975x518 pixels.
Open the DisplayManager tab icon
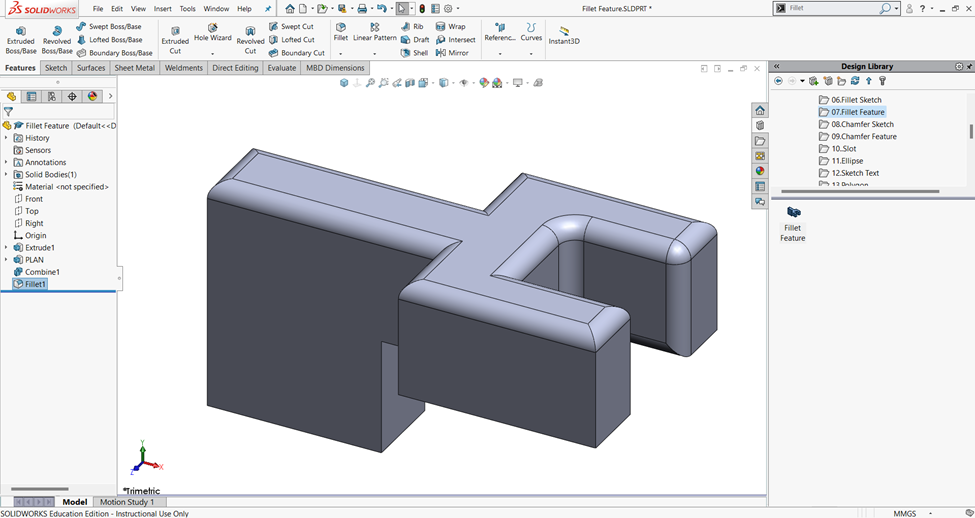coord(93,96)
